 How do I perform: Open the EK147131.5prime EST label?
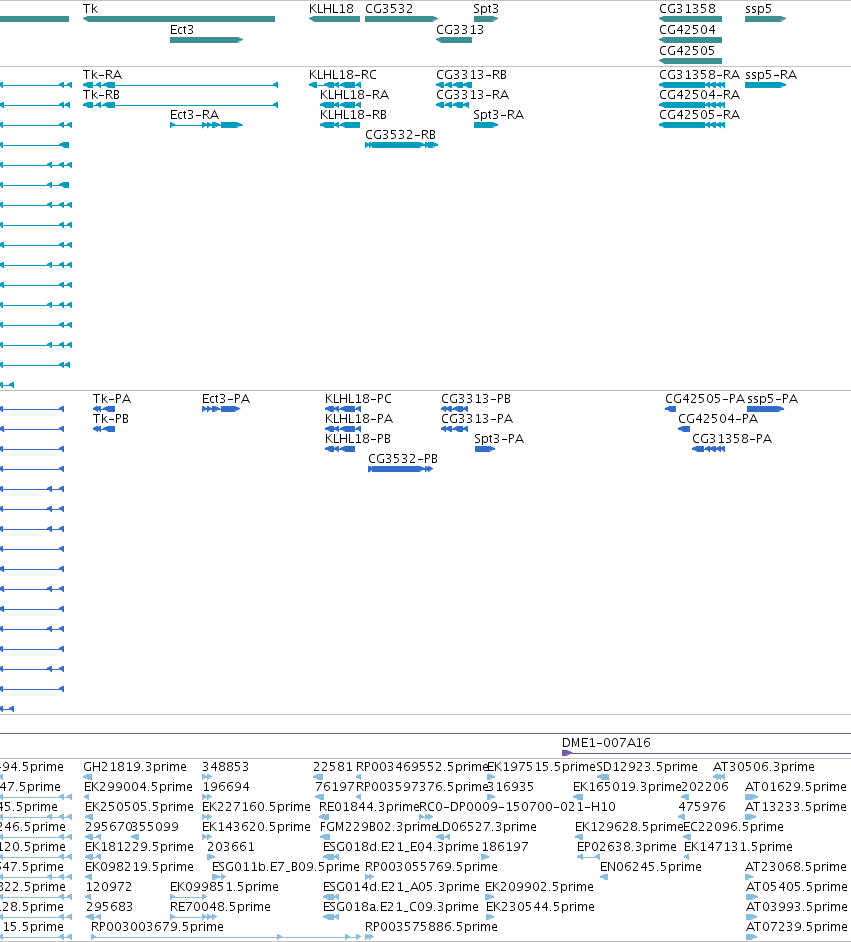pos(738,847)
